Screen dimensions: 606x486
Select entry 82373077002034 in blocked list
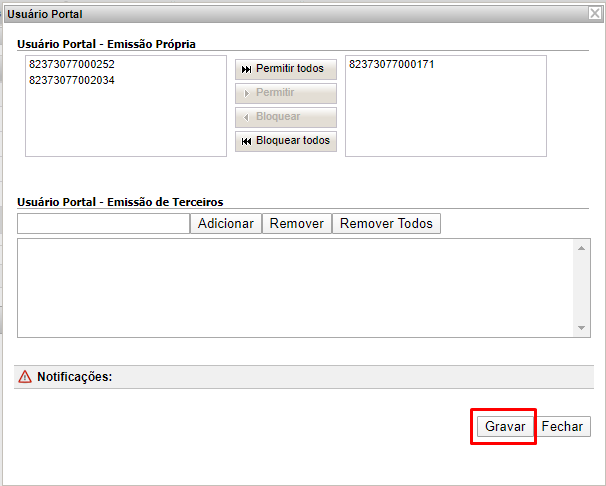pyautogui.click(x=72, y=80)
